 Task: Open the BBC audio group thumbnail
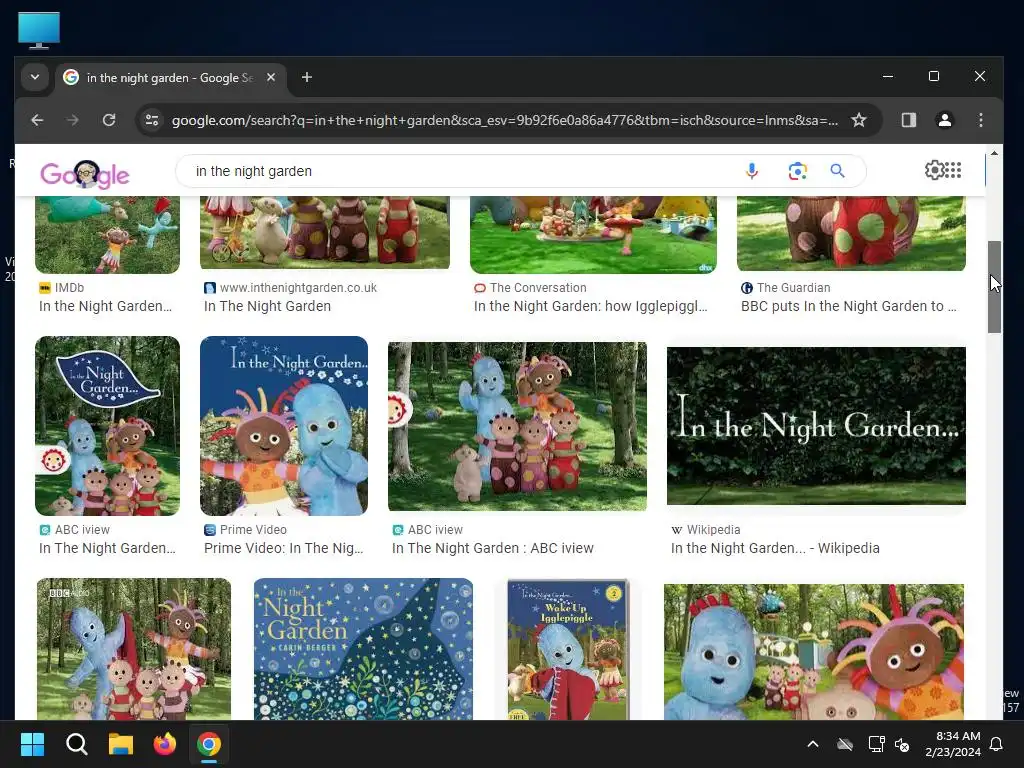[134, 649]
